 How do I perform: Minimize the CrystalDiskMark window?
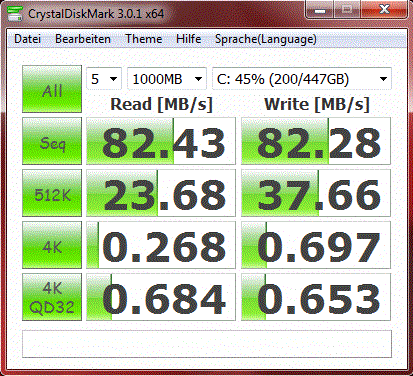click(x=320, y=10)
